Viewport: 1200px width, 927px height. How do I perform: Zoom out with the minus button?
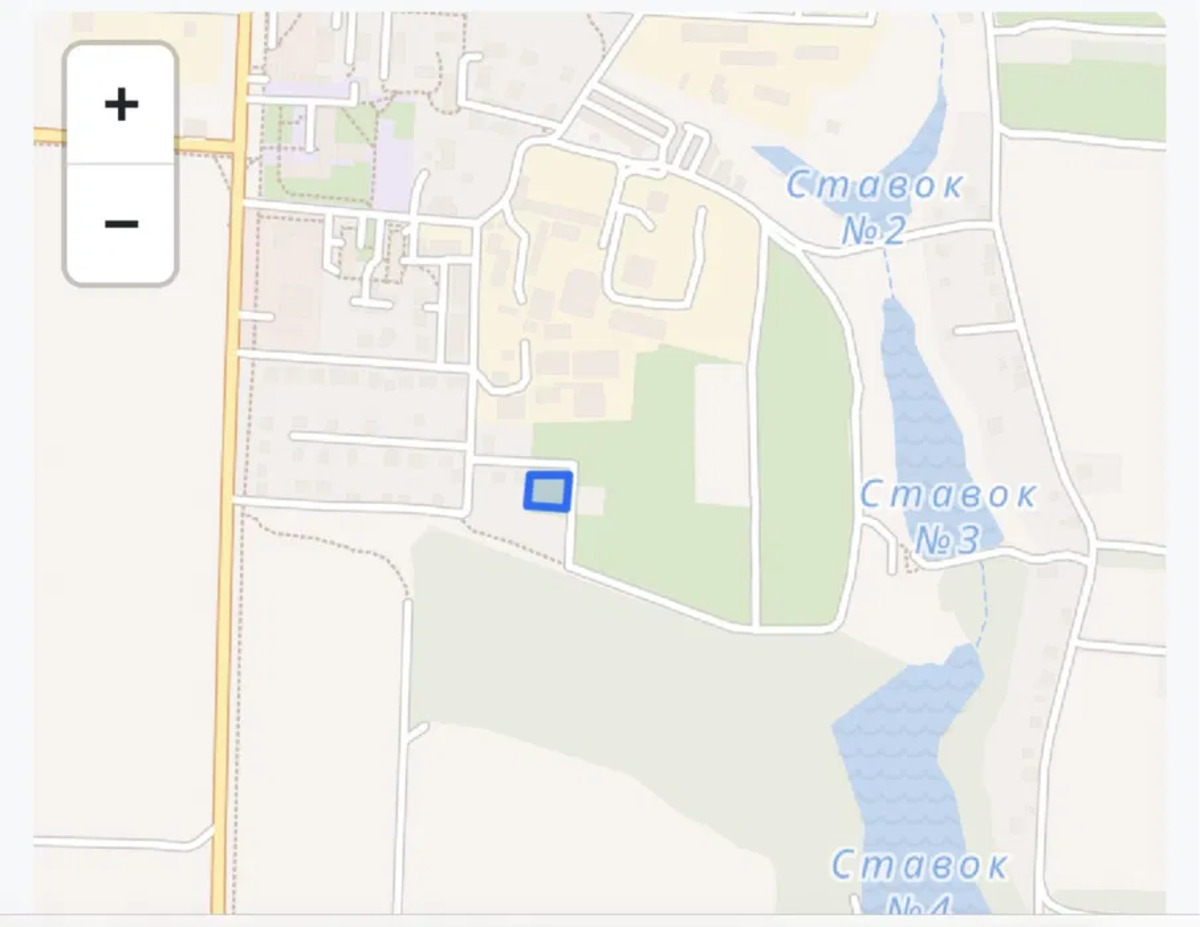121,223
